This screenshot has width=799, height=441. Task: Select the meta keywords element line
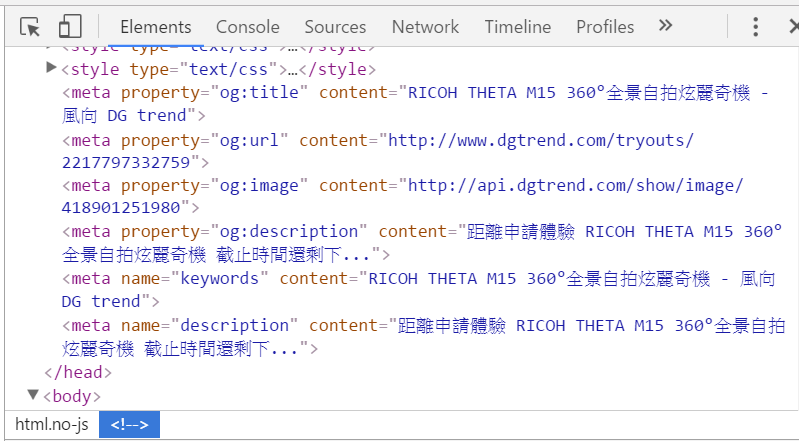point(418,290)
